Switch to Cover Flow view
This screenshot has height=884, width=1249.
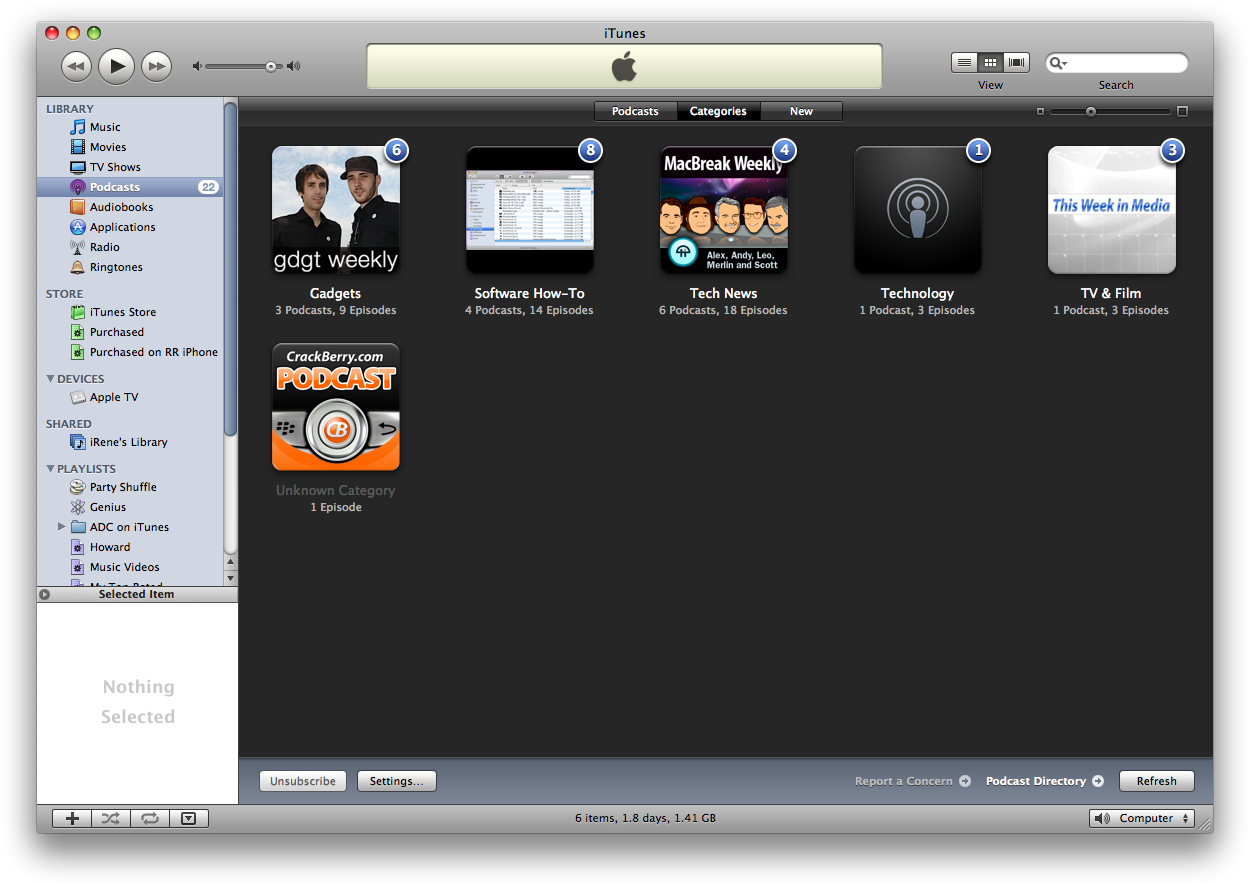pyautogui.click(x=1017, y=62)
